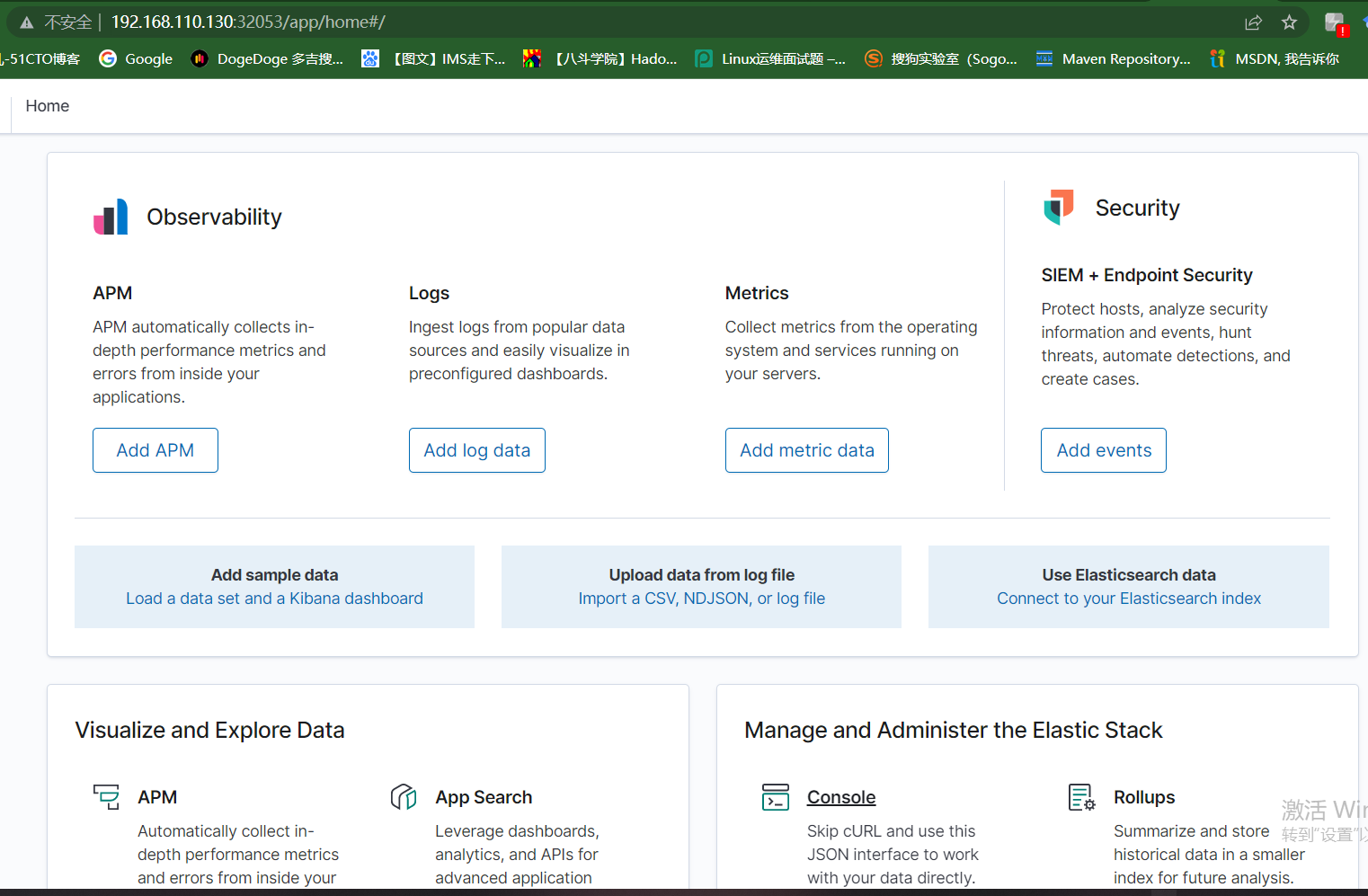Open the 51CTO博客 bookmark
Screen dimensions: 1368x896
click(40, 58)
